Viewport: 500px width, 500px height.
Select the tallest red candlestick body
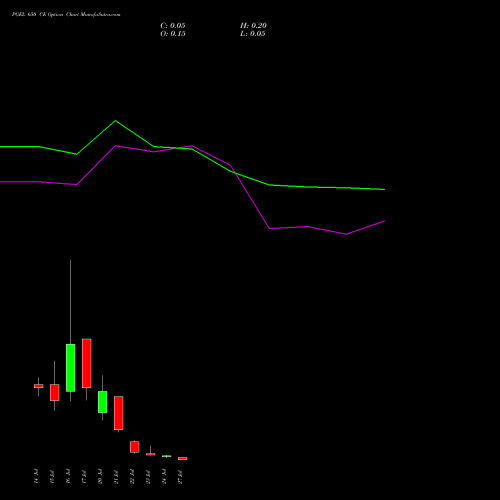87,363
